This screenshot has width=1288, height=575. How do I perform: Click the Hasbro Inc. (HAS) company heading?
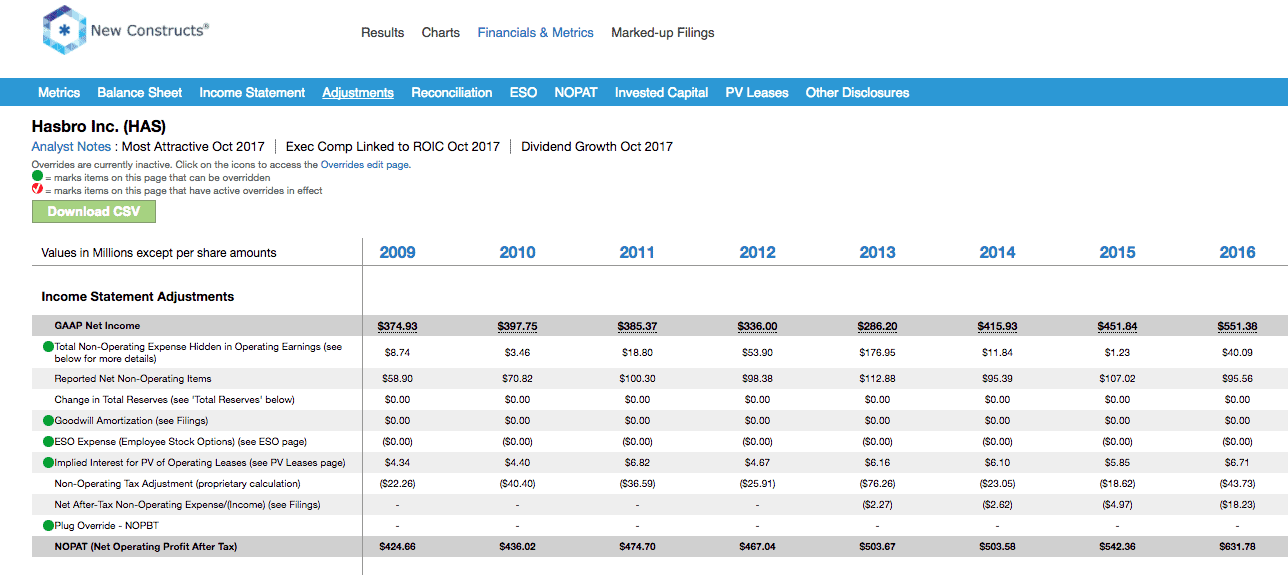coord(99,127)
